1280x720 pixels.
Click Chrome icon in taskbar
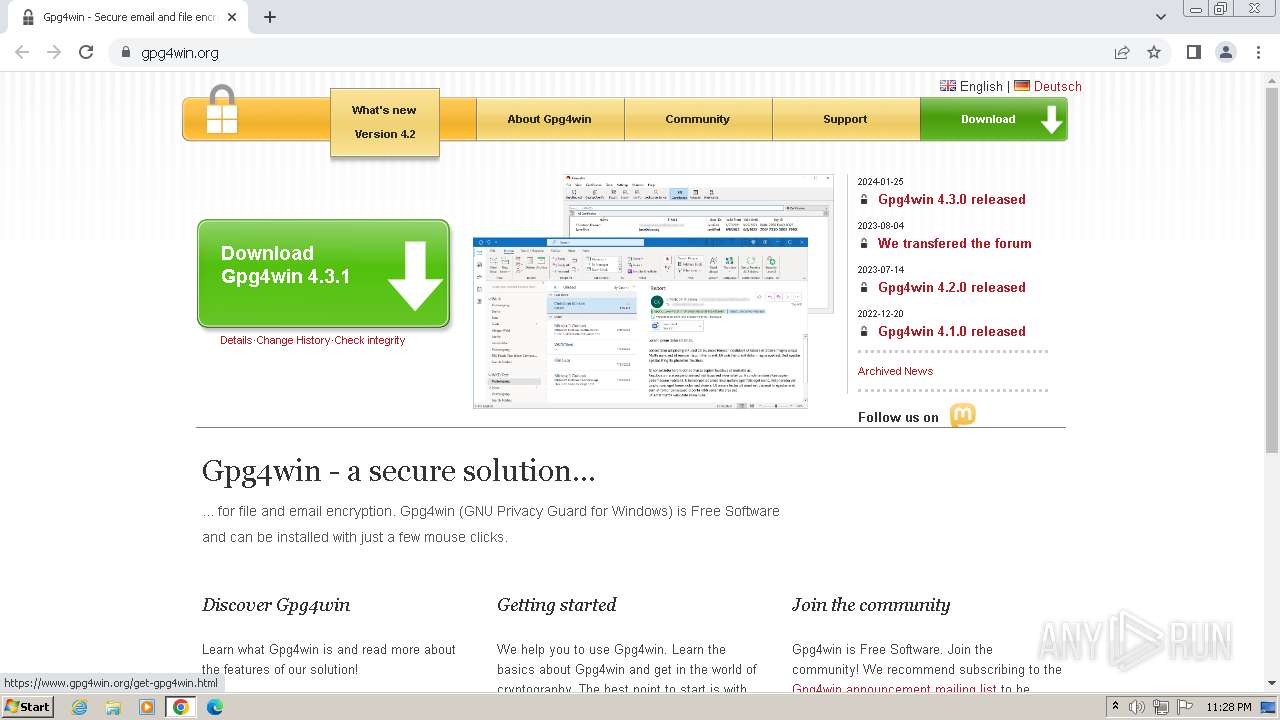(x=181, y=707)
